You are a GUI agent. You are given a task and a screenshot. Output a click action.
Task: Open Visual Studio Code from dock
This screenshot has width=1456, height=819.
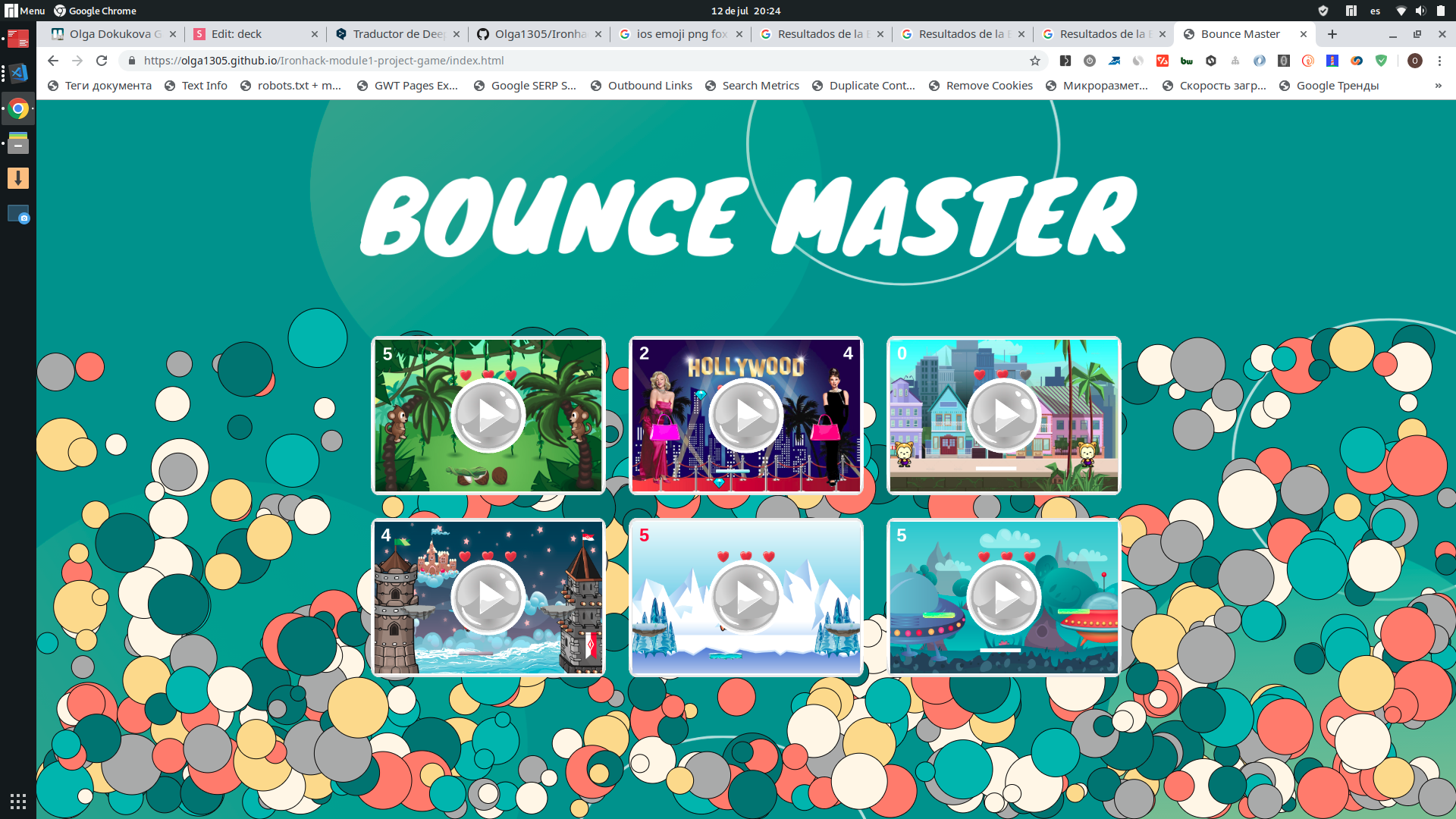(x=18, y=73)
